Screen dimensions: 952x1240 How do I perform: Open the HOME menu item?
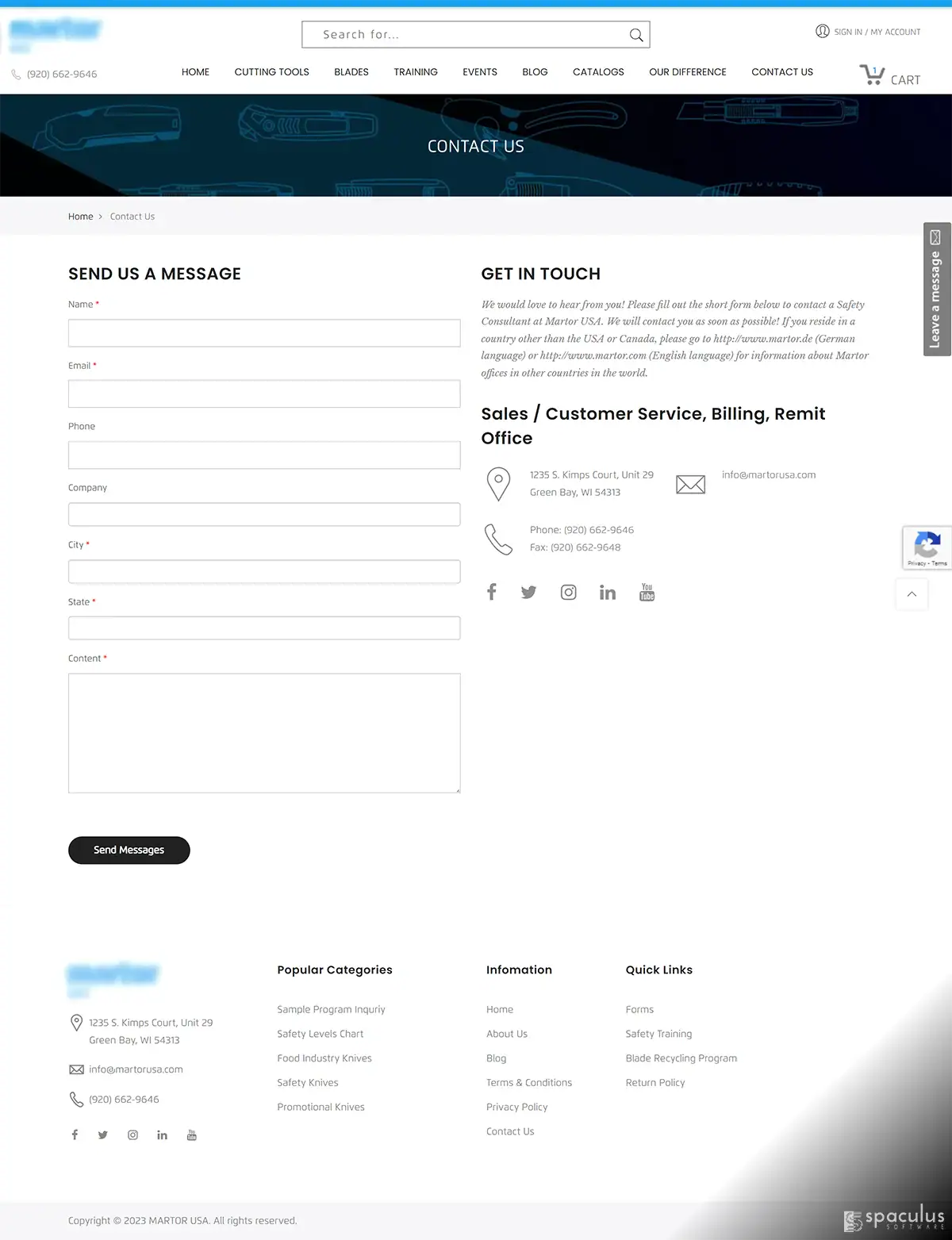[195, 72]
